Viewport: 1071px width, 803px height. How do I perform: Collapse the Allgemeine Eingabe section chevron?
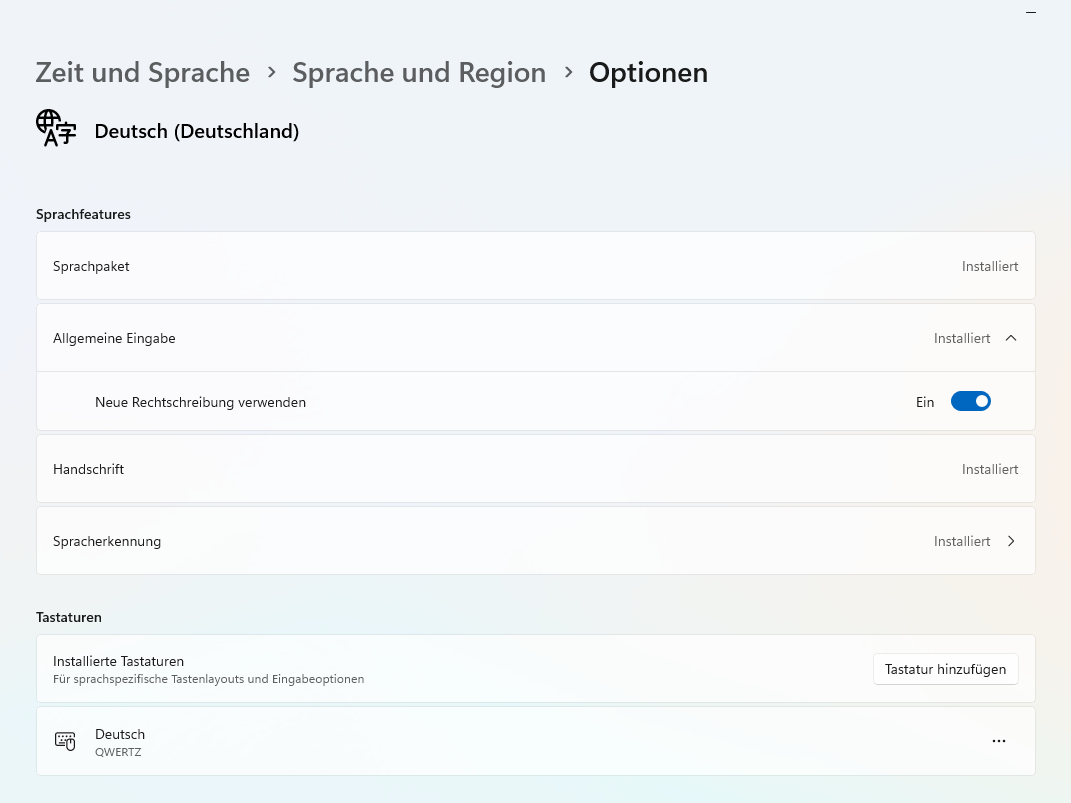point(1011,338)
